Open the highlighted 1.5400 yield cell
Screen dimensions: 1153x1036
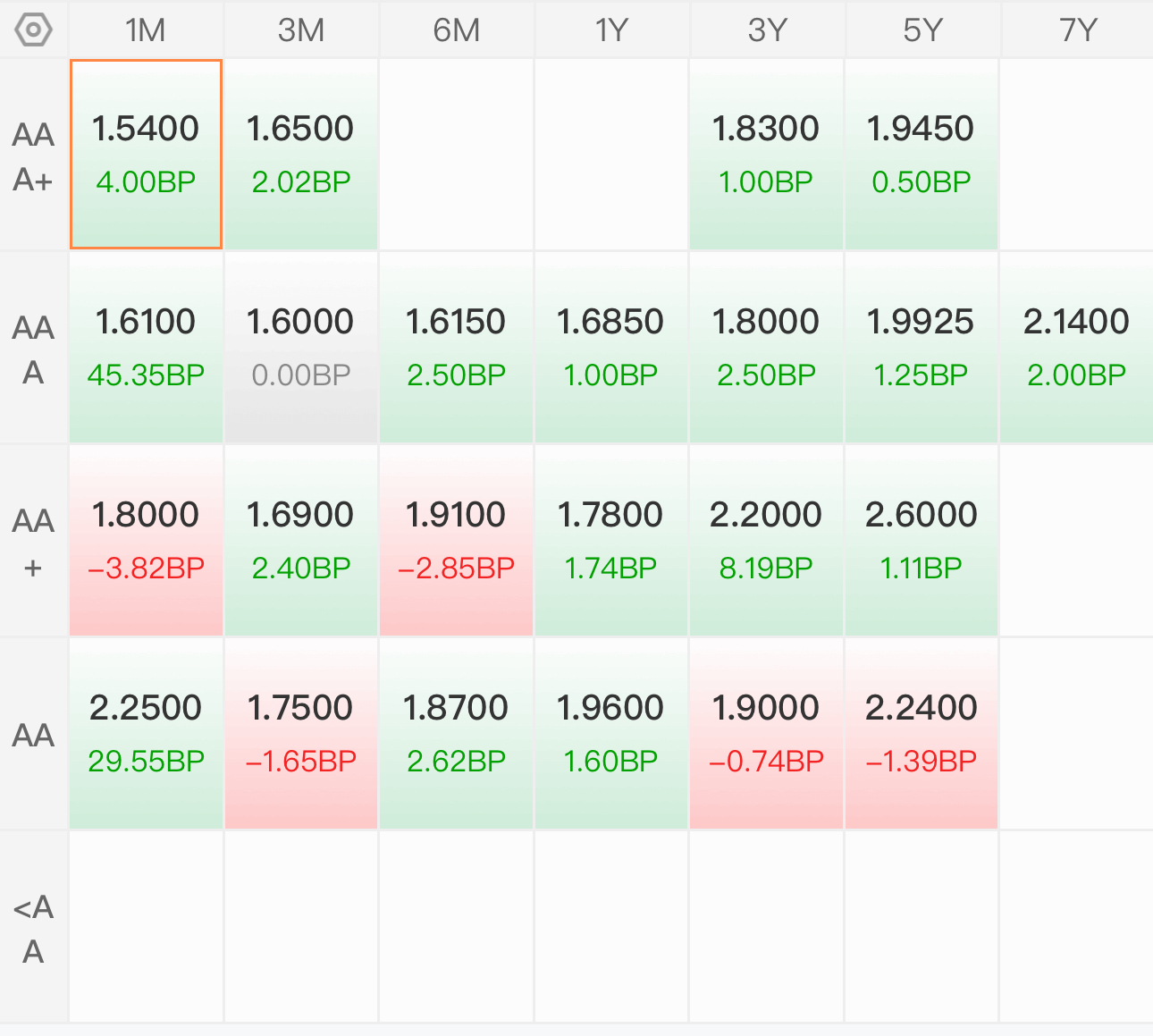coord(146,154)
